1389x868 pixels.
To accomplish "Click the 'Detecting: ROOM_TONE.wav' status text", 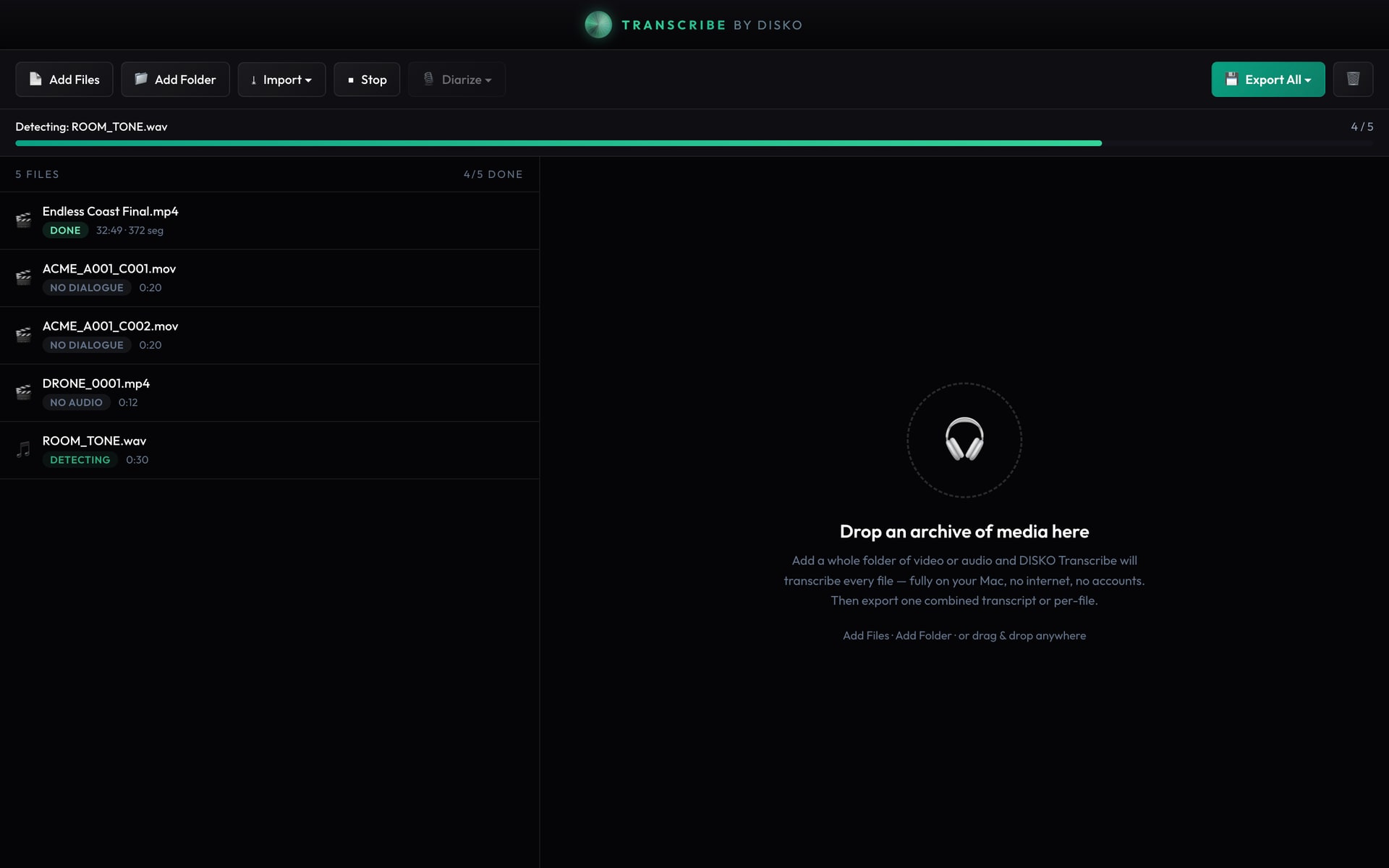I will coord(91,127).
